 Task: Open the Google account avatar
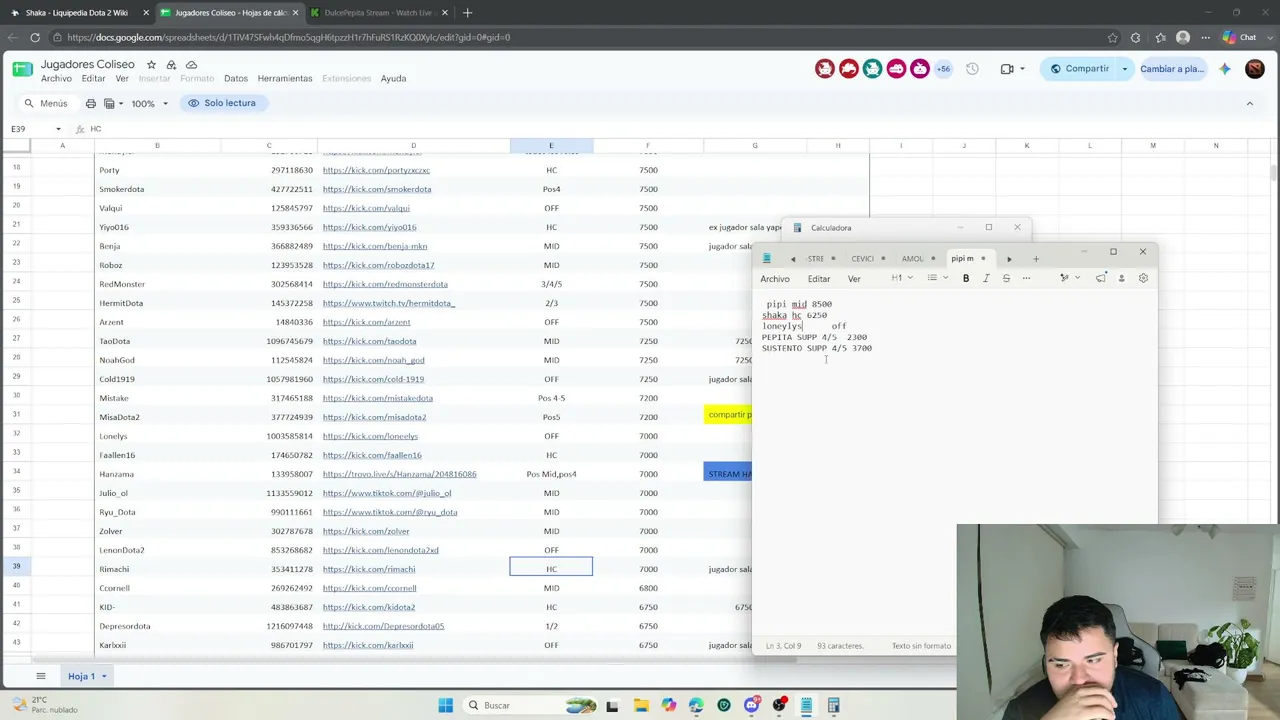[1255, 69]
